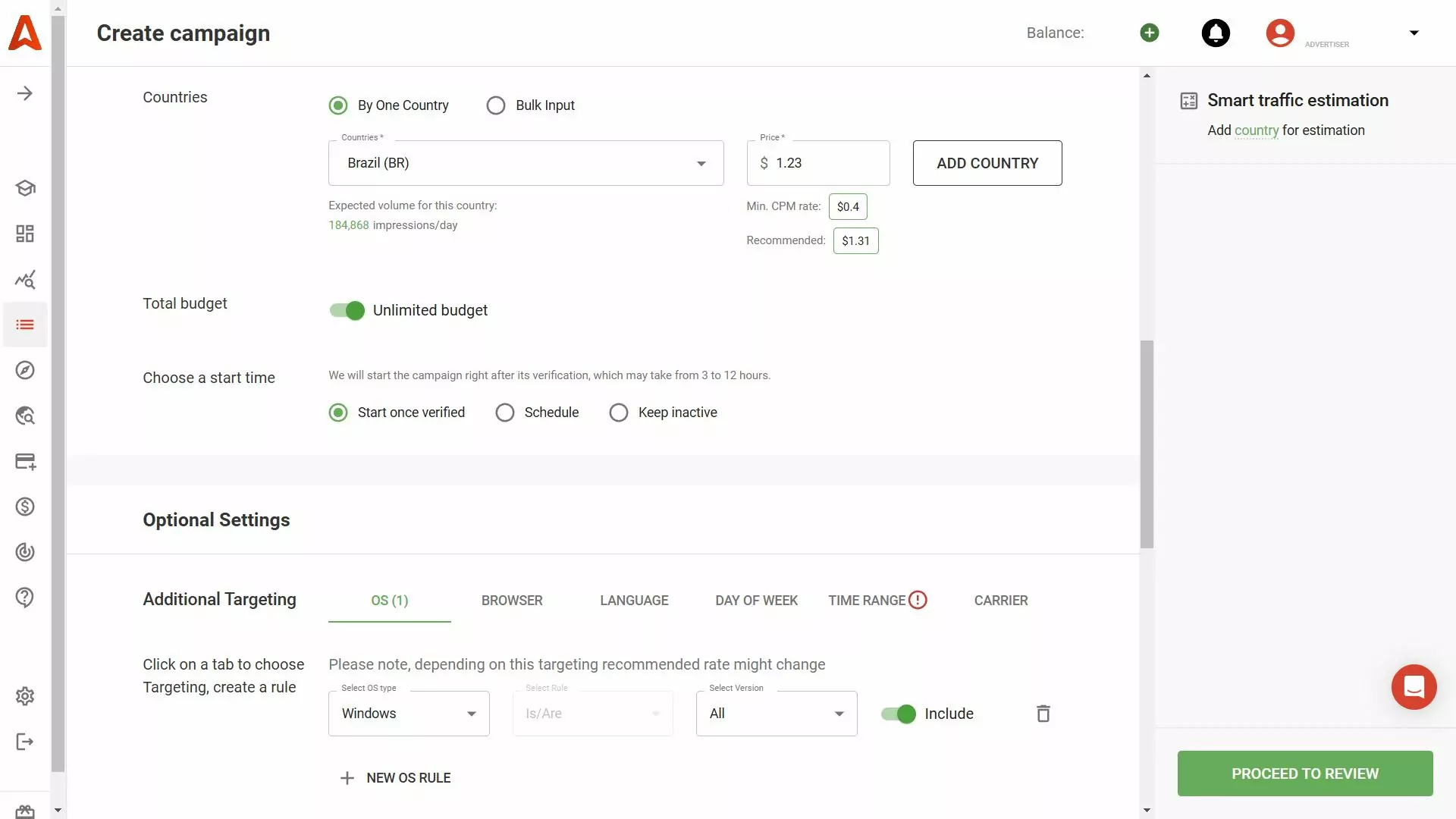
Task: Open the Countries dropdown showing Brazil
Action: click(526, 163)
